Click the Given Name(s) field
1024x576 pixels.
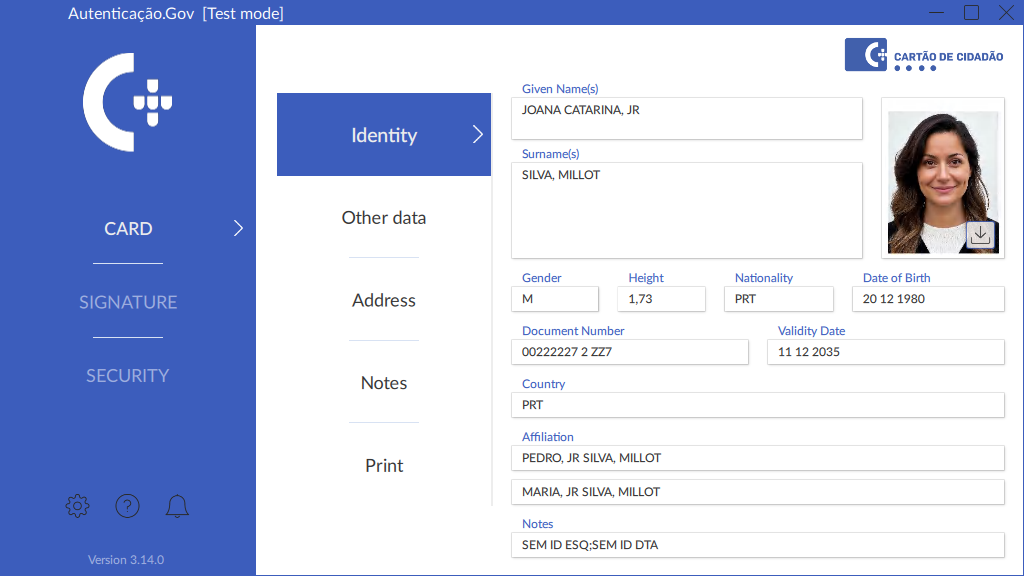tap(686, 118)
